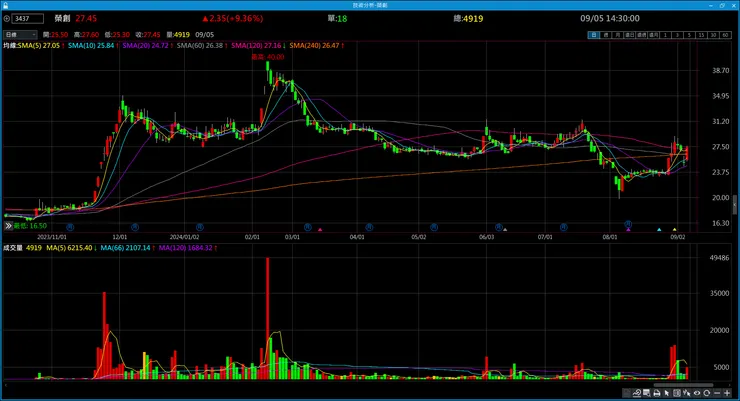
Task: Click the ▲2.35(+9.36%) change value
Action: (233, 19)
